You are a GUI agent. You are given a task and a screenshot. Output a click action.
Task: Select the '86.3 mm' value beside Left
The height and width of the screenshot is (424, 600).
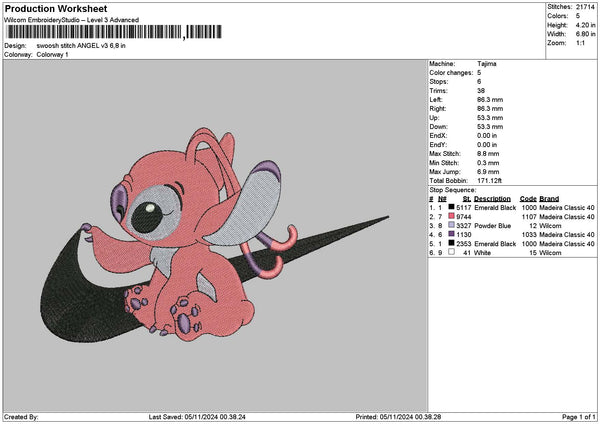point(490,100)
